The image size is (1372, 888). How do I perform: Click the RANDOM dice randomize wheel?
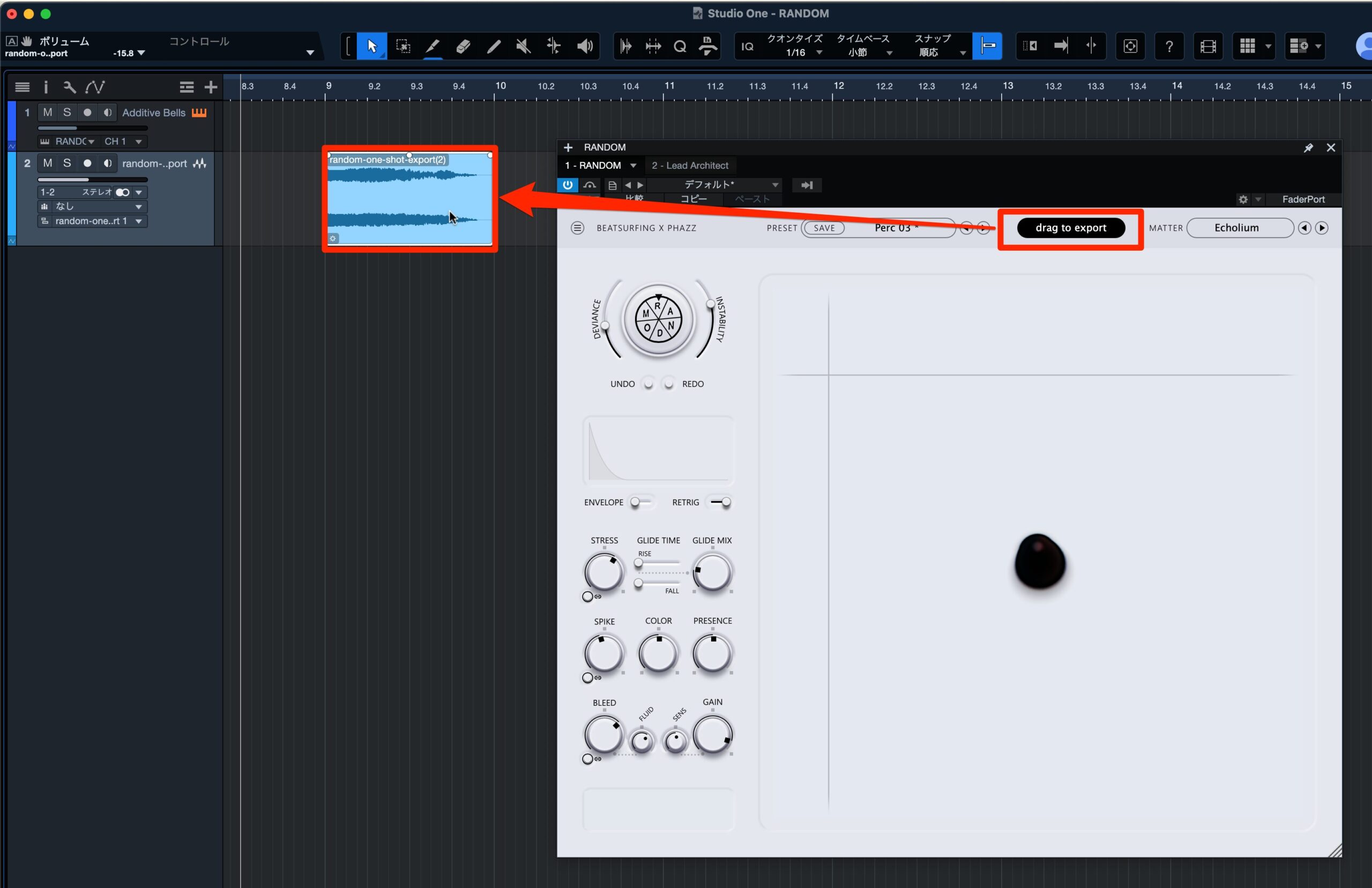[658, 319]
